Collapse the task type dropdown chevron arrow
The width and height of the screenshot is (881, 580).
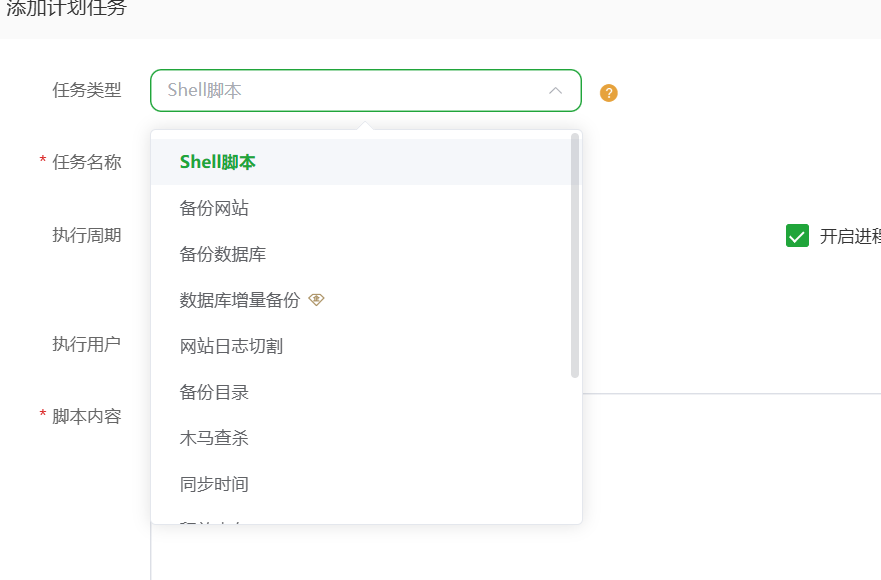tap(555, 91)
